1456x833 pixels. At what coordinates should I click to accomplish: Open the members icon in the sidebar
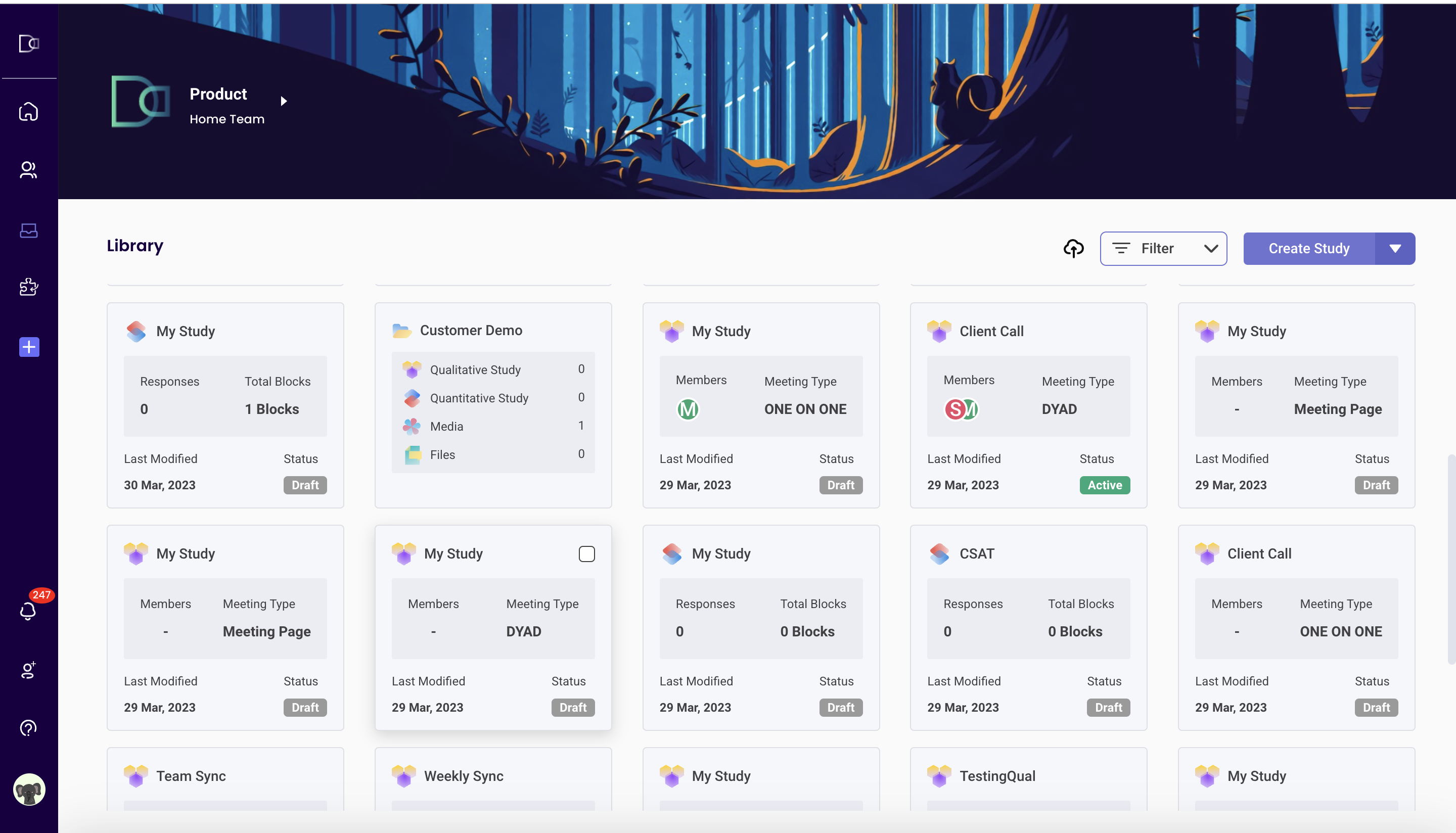point(28,170)
